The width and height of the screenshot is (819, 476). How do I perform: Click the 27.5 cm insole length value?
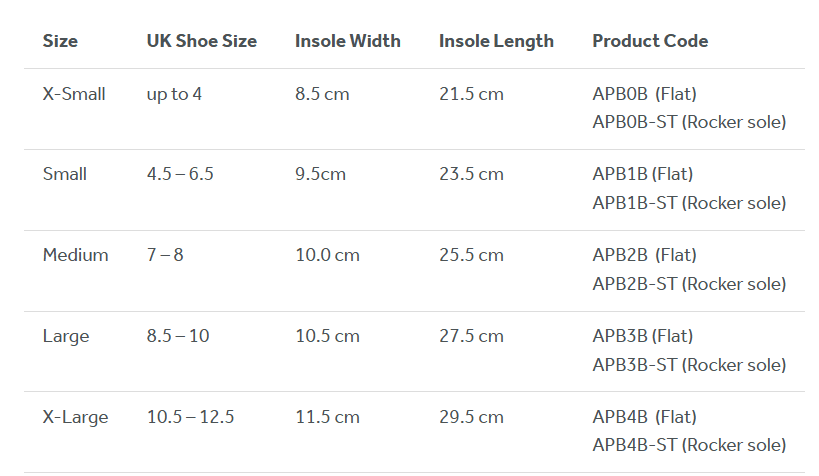471,336
